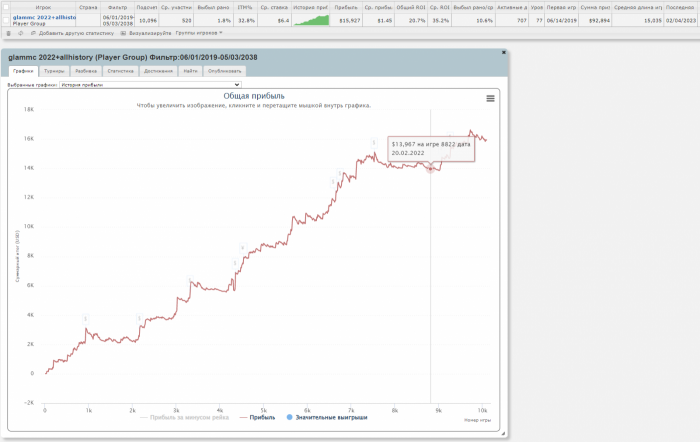Click the green profit history sparkline
700x442 pixels.
[x=311, y=20]
